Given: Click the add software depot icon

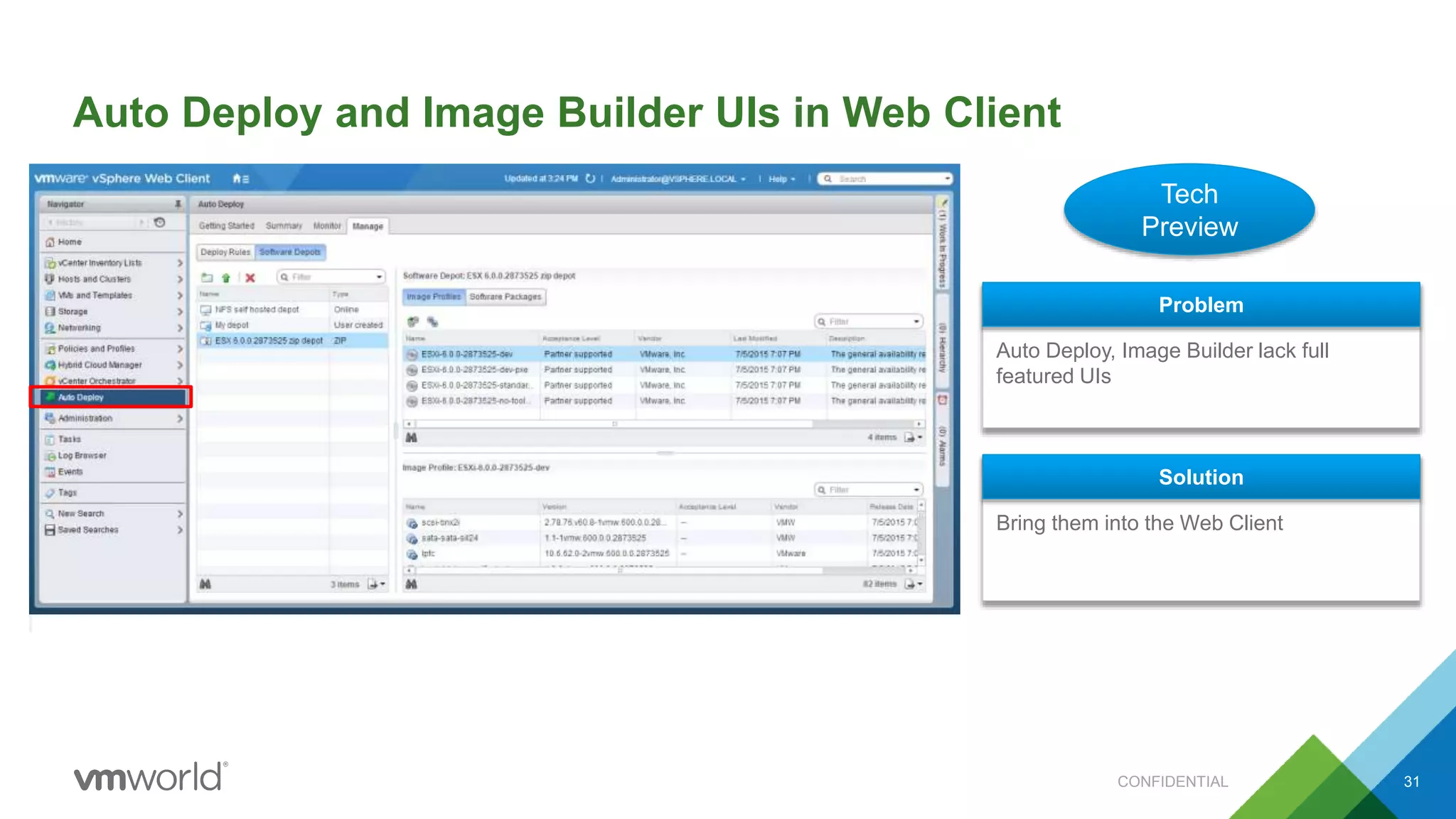Looking at the screenshot, I should pyautogui.click(x=207, y=277).
